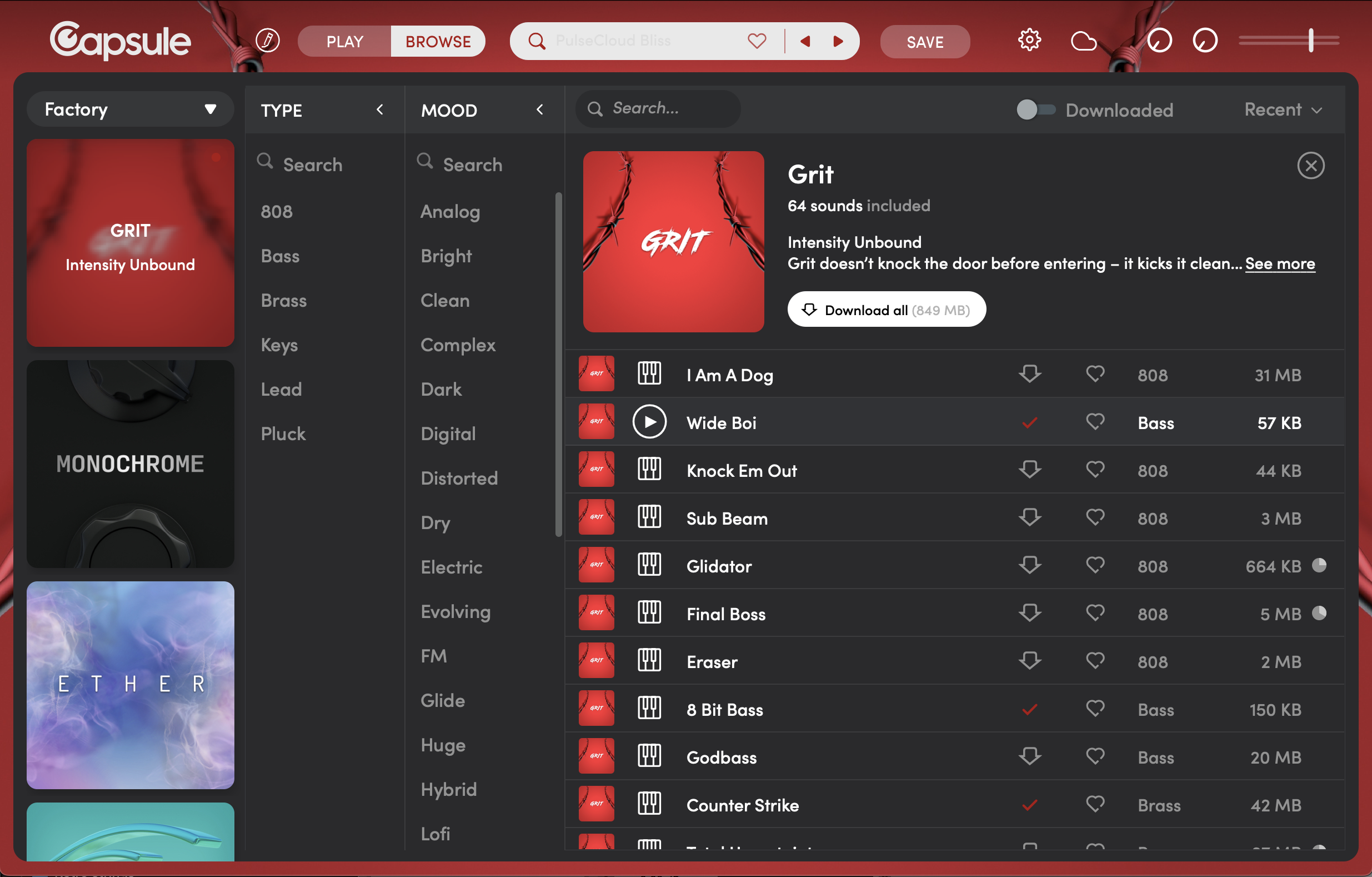Open the Recent sort dropdown

click(x=1282, y=109)
